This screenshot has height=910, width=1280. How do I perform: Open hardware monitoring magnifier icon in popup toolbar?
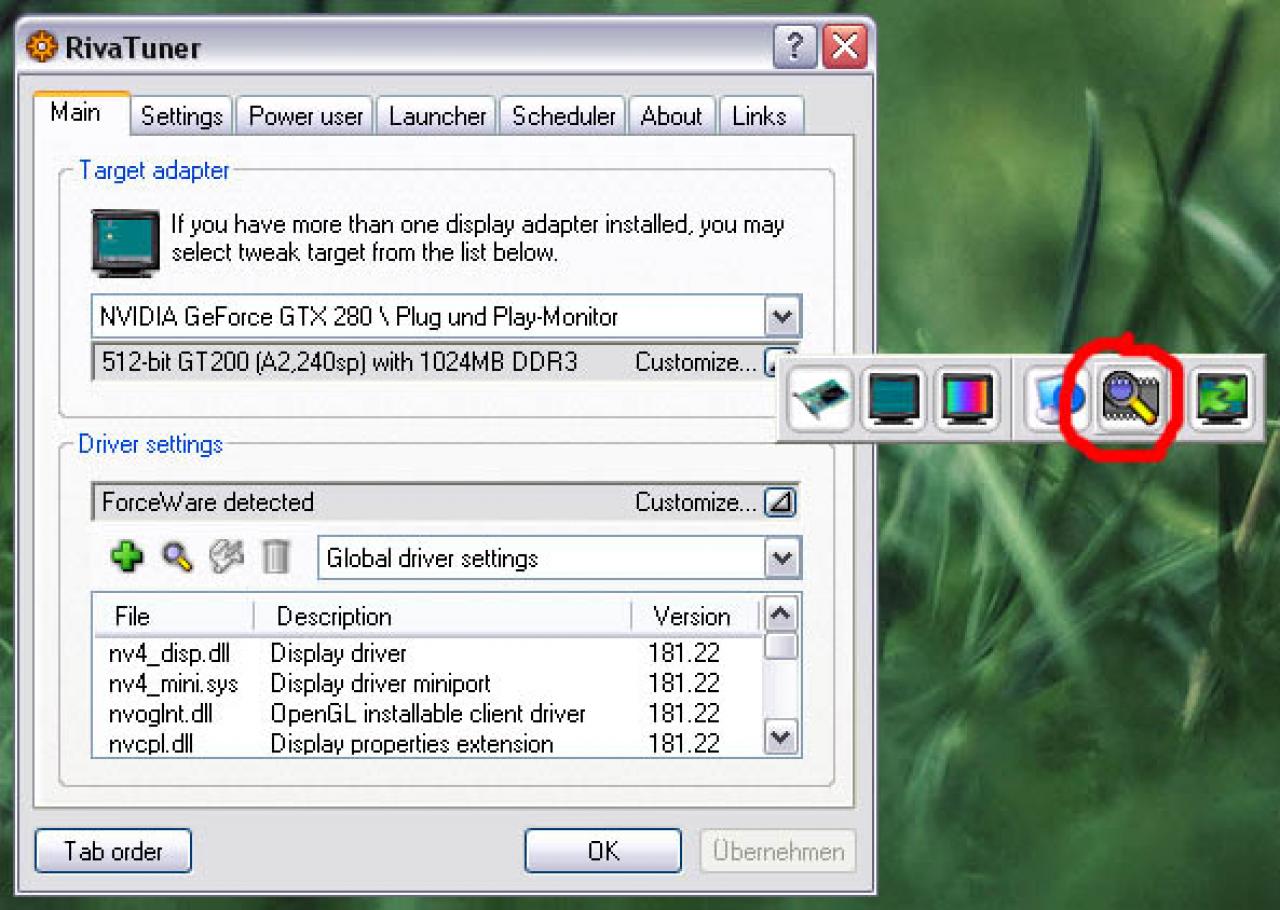[x=1131, y=398]
